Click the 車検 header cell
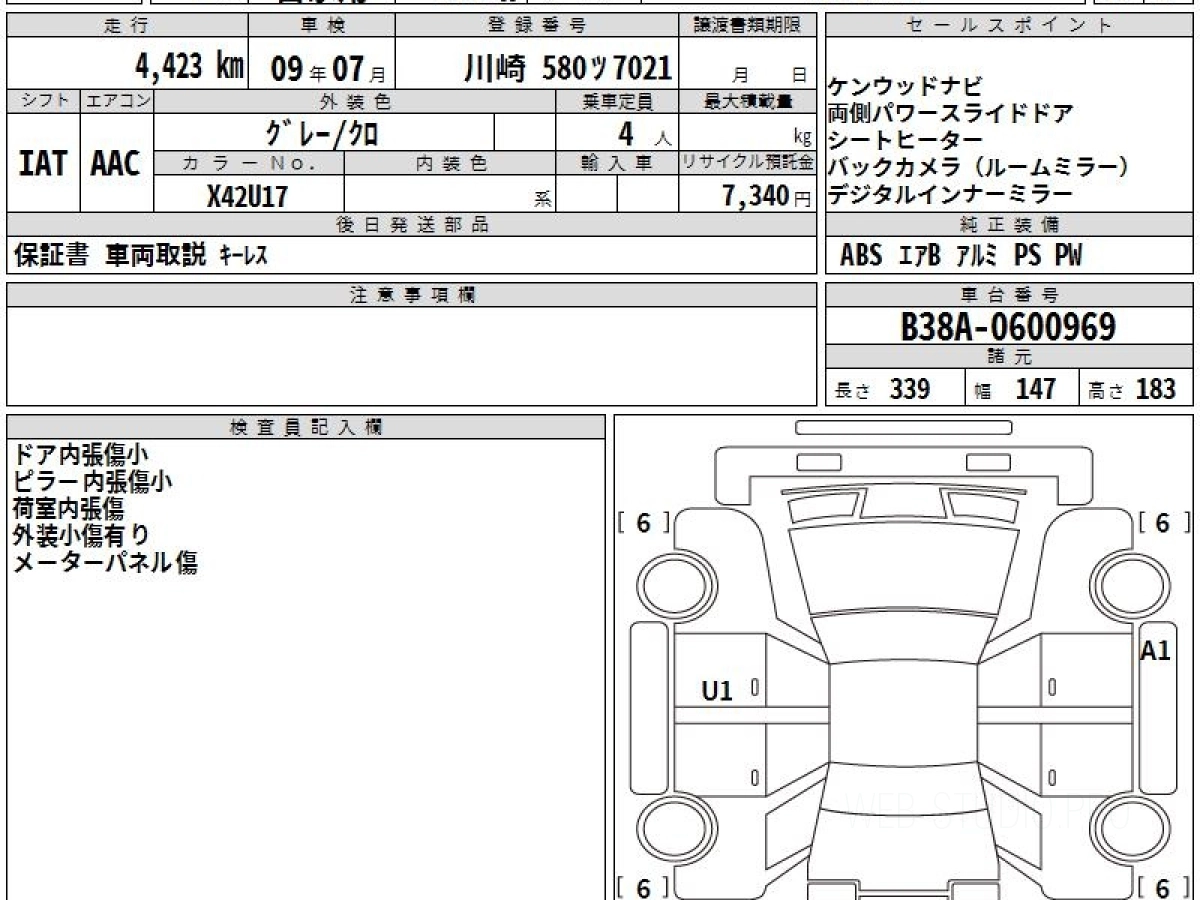 point(321,26)
